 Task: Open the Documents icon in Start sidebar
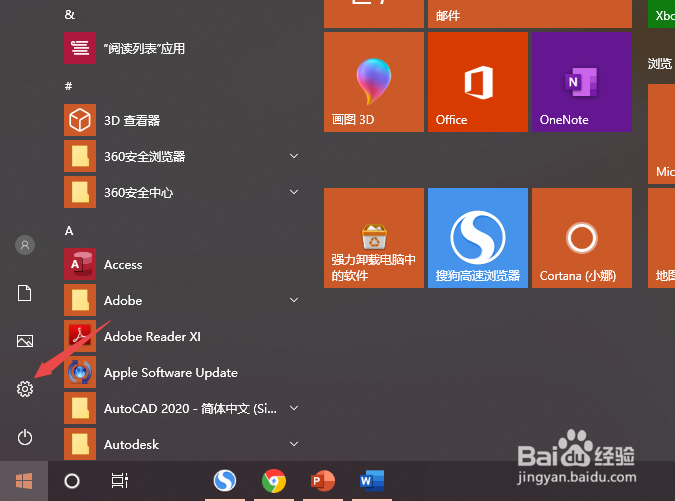click(25, 293)
